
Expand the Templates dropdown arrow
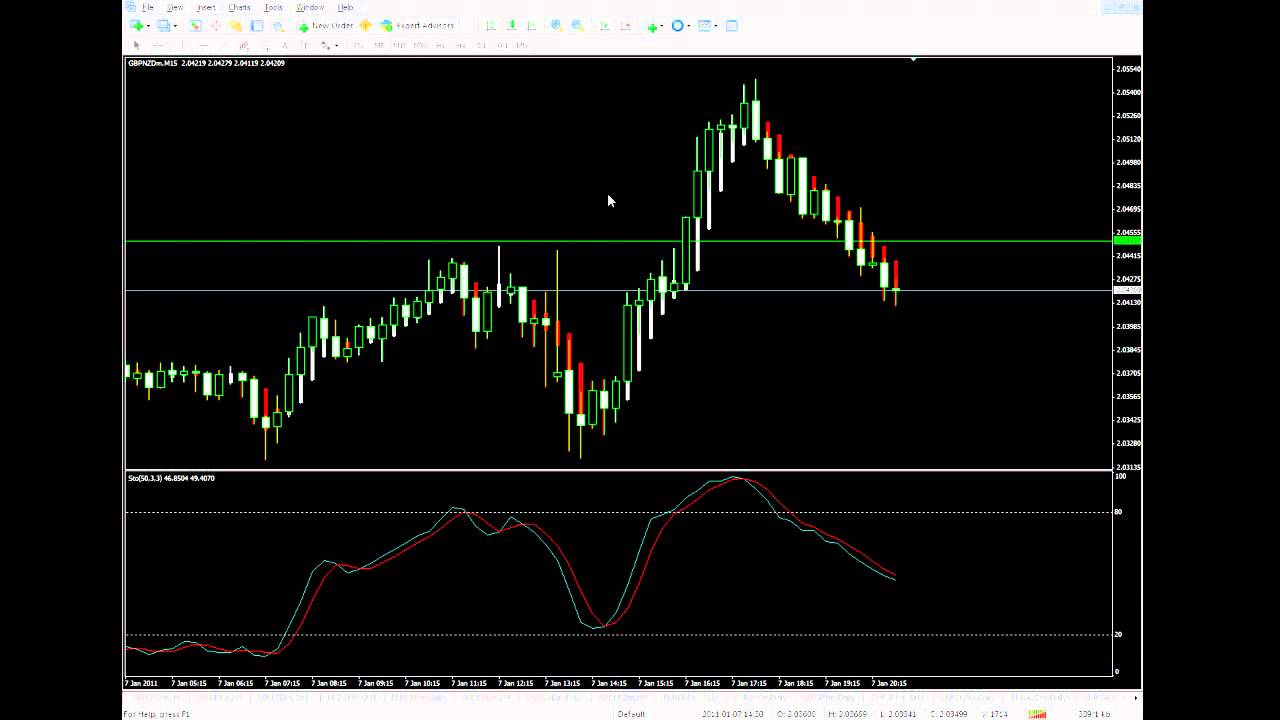[715, 25]
